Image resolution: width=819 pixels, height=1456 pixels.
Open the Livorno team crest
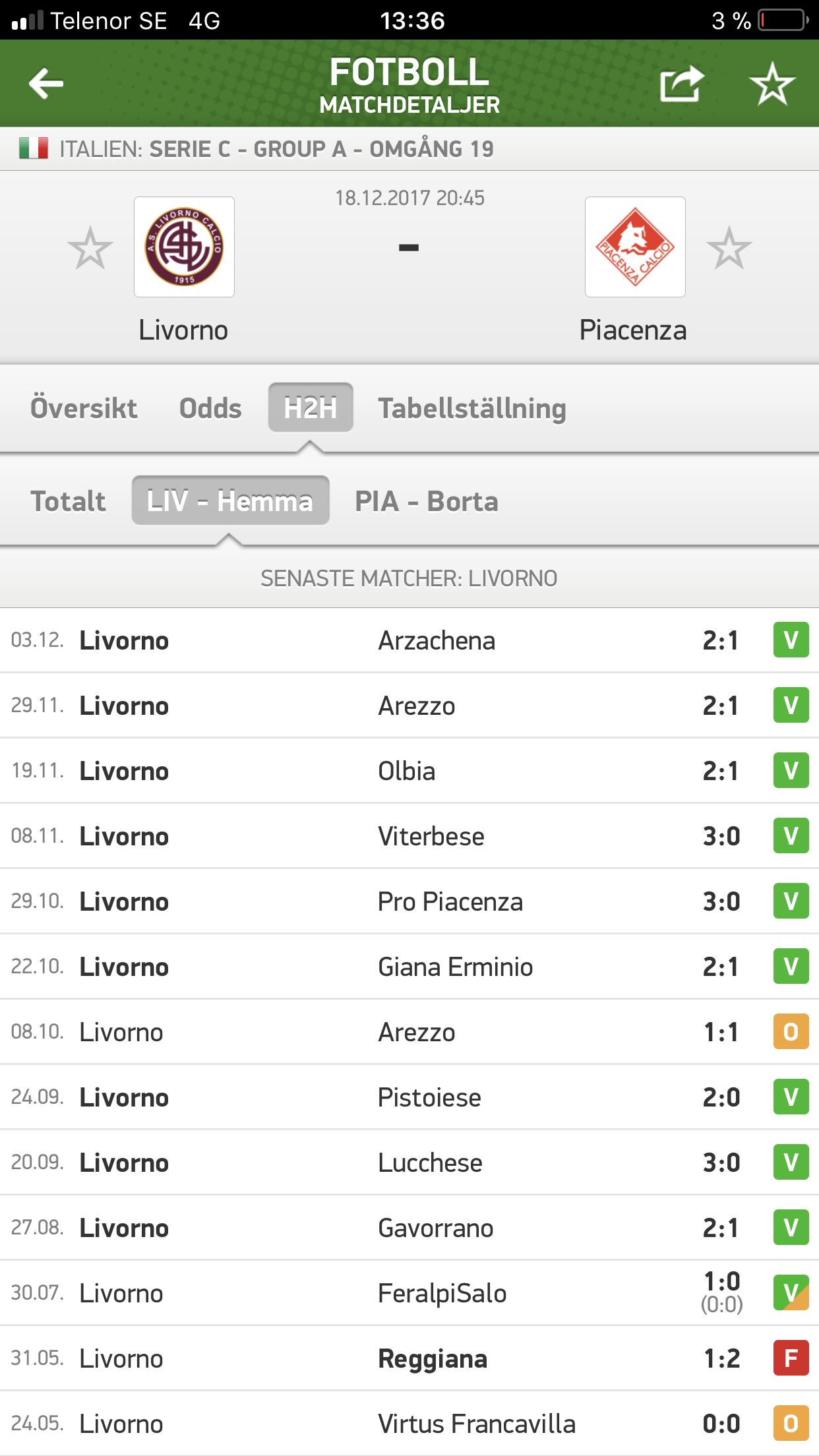[184, 247]
